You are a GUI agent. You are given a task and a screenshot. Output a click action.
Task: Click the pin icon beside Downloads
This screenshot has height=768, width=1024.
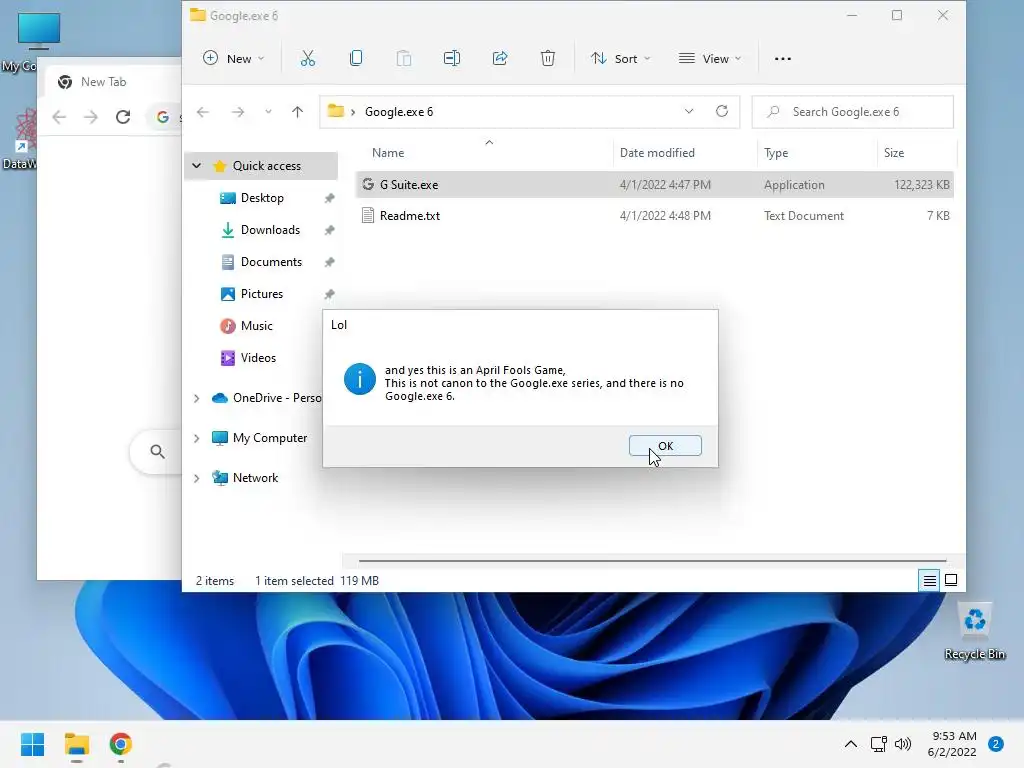click(x=329, y=230)
